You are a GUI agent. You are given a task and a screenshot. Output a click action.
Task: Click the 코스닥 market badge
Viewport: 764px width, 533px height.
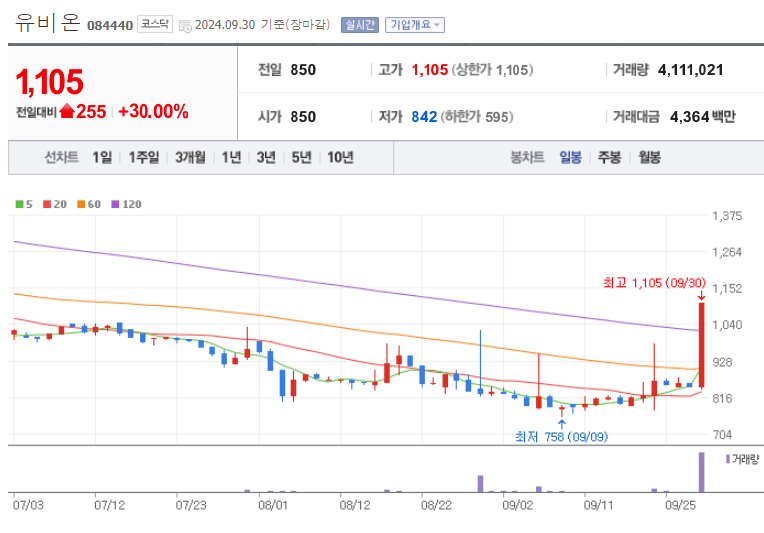155,24
